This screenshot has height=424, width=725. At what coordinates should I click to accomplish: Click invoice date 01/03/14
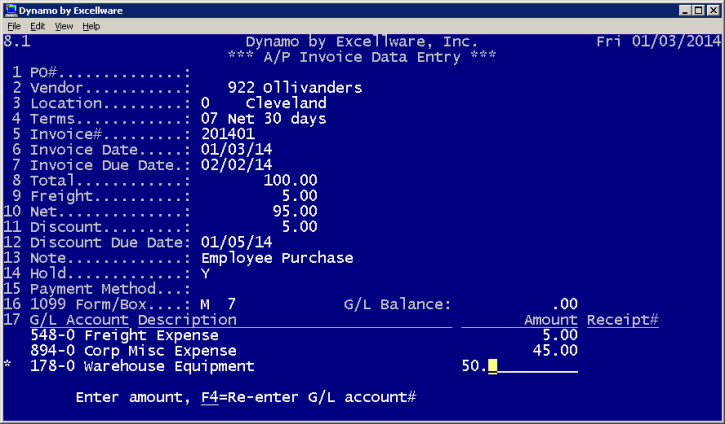(x=236, y=150)
